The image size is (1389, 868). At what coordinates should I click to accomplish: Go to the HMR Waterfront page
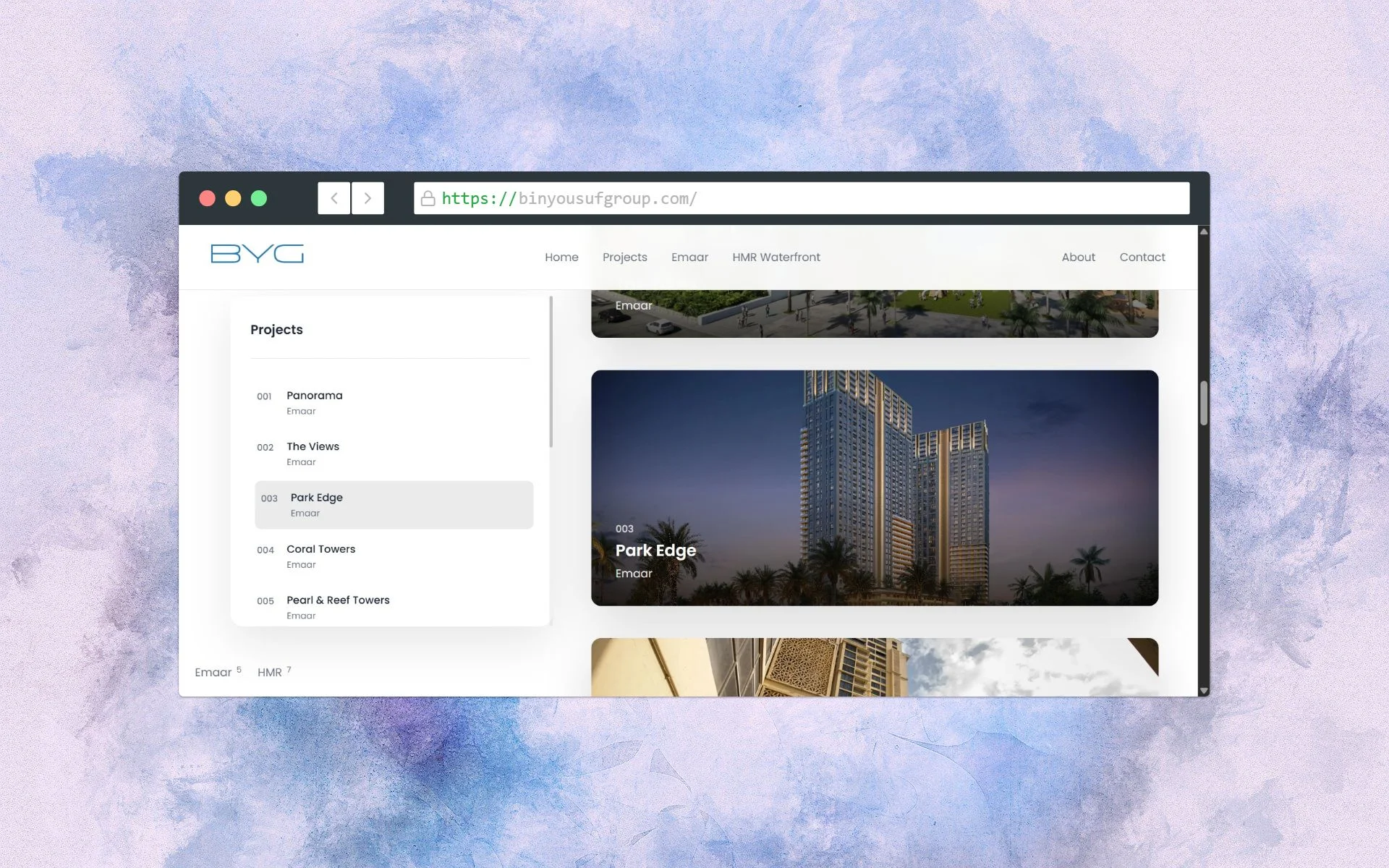pos(776,258)
